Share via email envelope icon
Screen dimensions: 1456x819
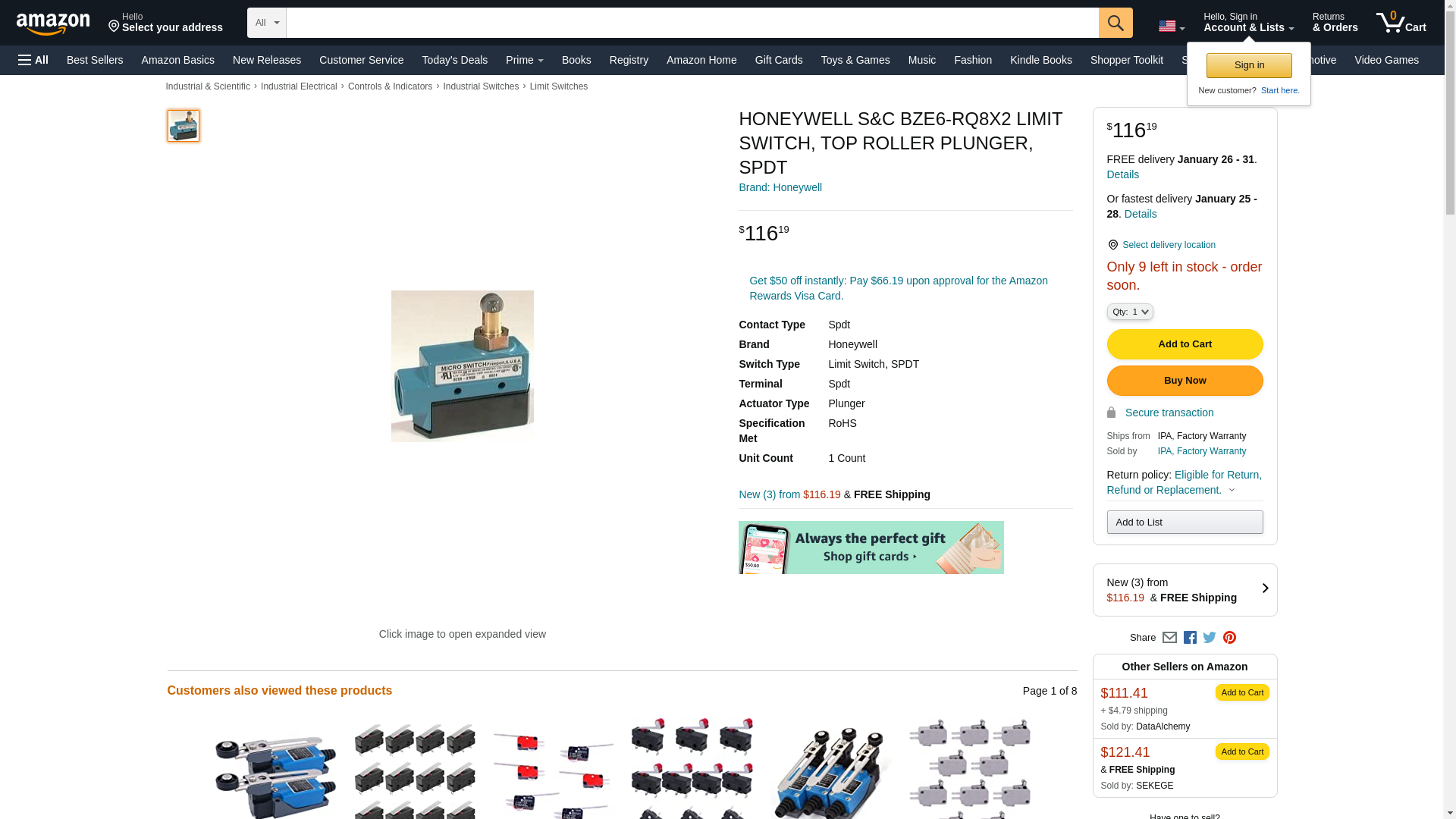[1169, 638]
